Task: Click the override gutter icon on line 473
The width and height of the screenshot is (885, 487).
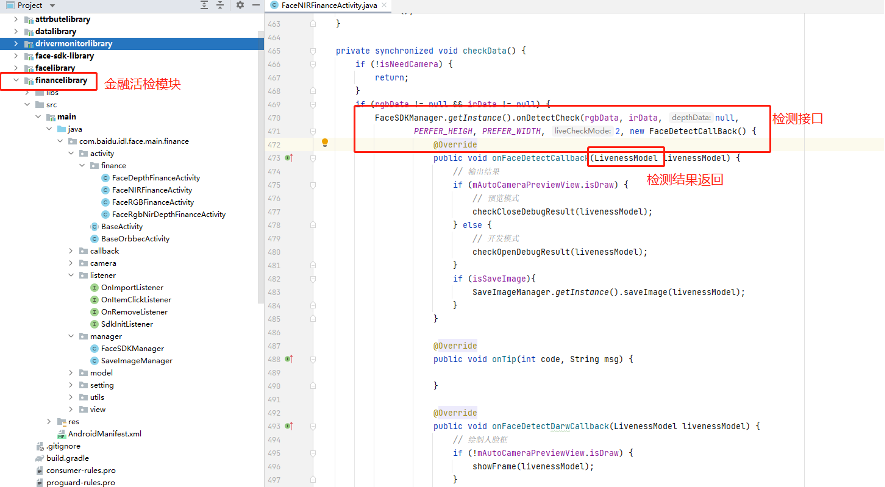Action: (289, 158)
